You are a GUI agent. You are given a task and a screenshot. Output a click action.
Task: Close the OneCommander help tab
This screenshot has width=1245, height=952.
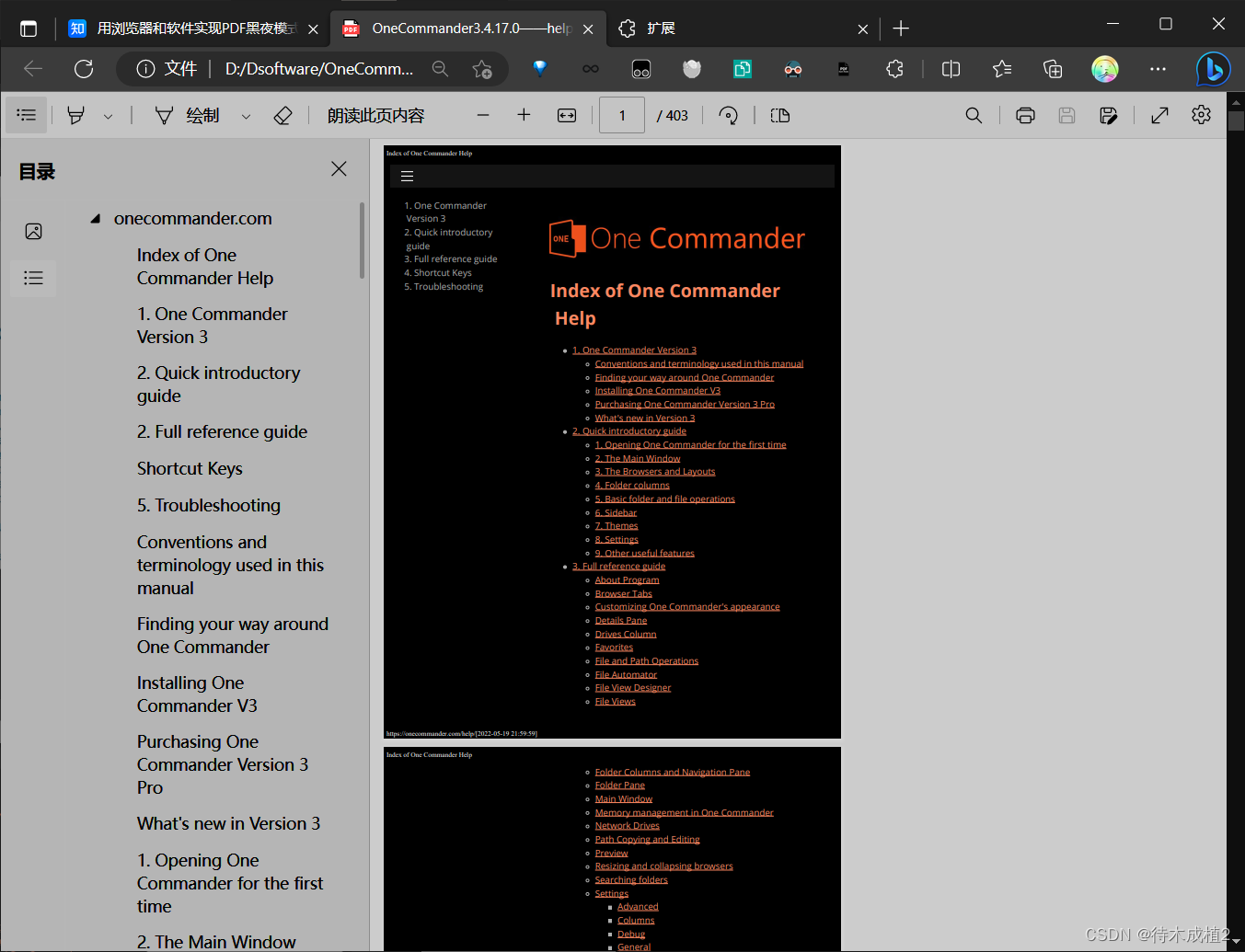click(x=588, y=29)
